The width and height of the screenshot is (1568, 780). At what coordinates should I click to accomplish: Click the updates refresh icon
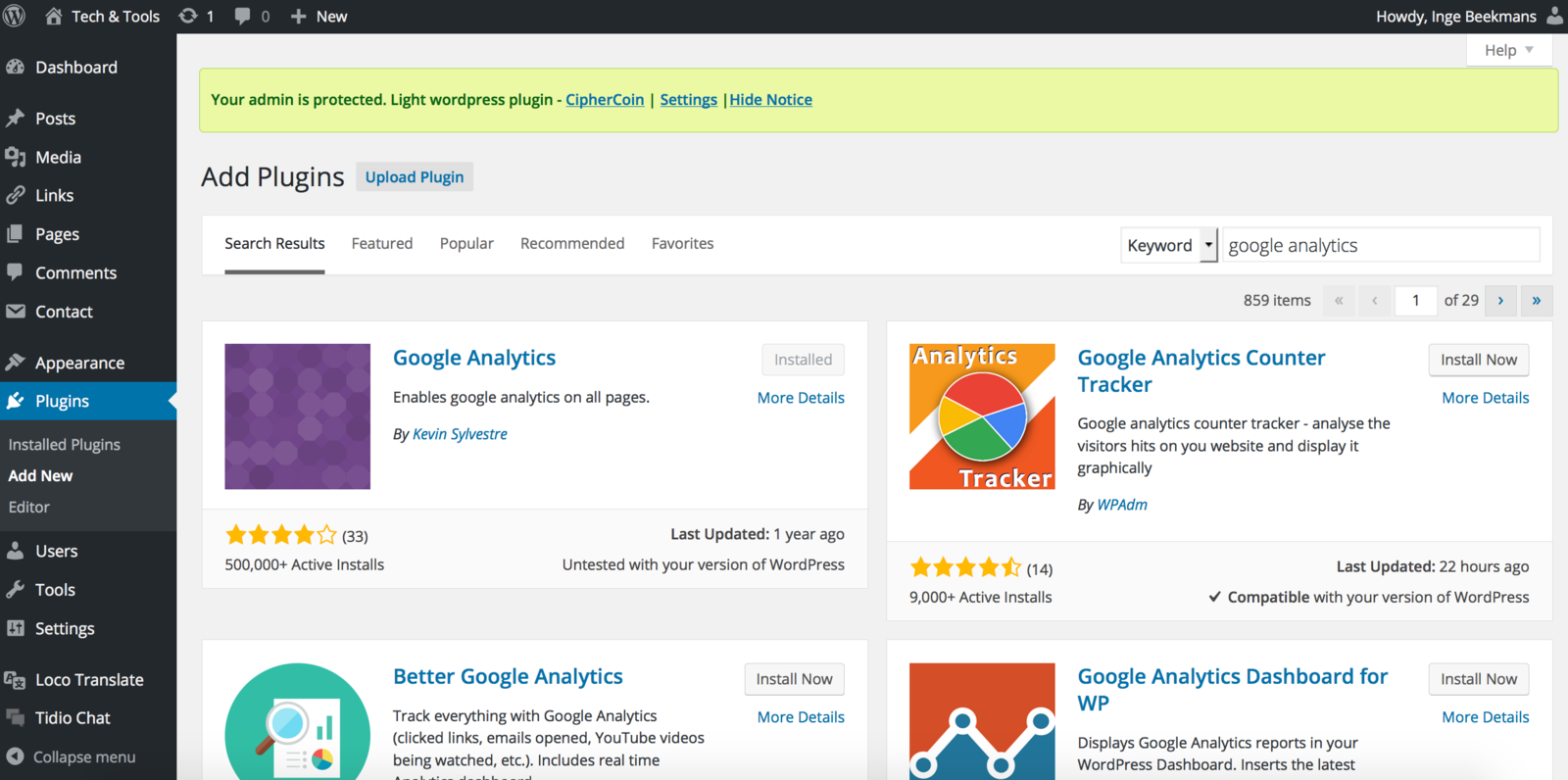[188, 16]
